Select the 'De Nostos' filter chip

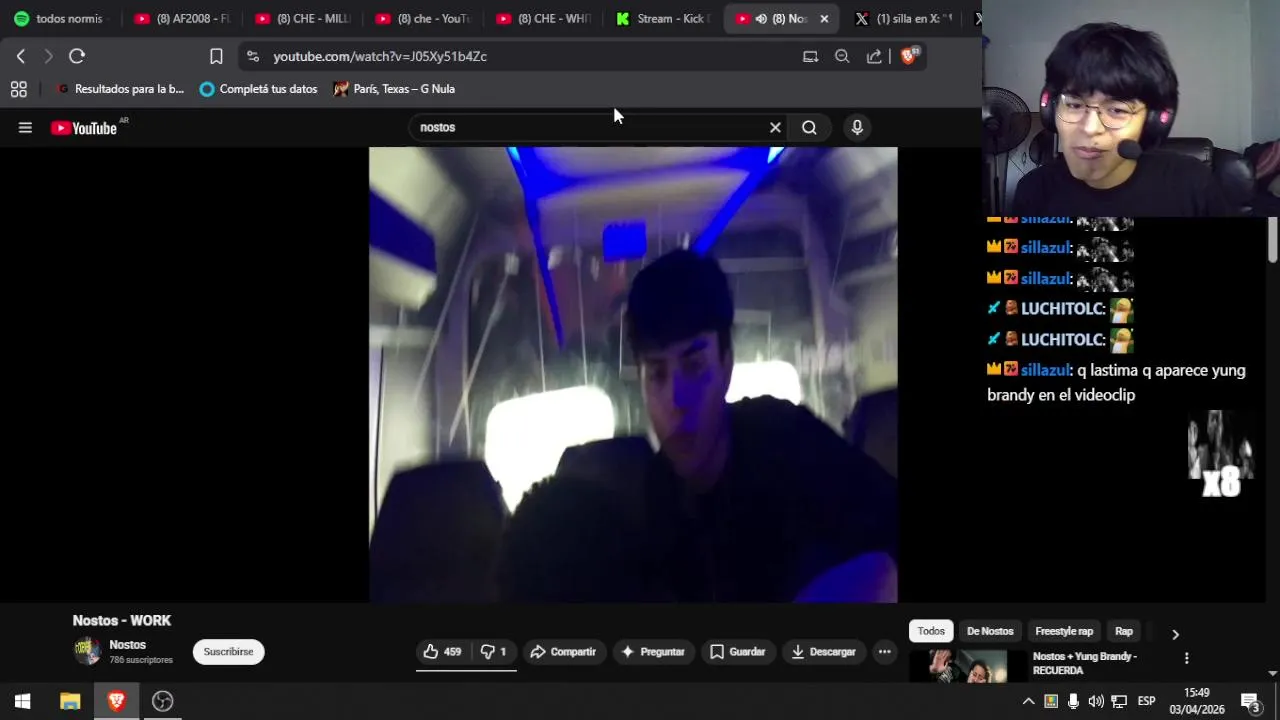coord(990,631)
